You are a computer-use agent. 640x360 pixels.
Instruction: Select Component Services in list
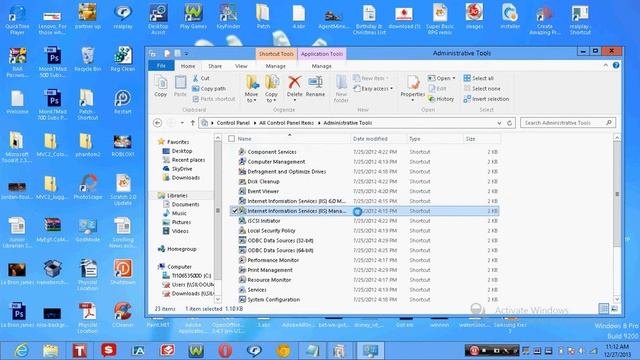pos(272,152)
